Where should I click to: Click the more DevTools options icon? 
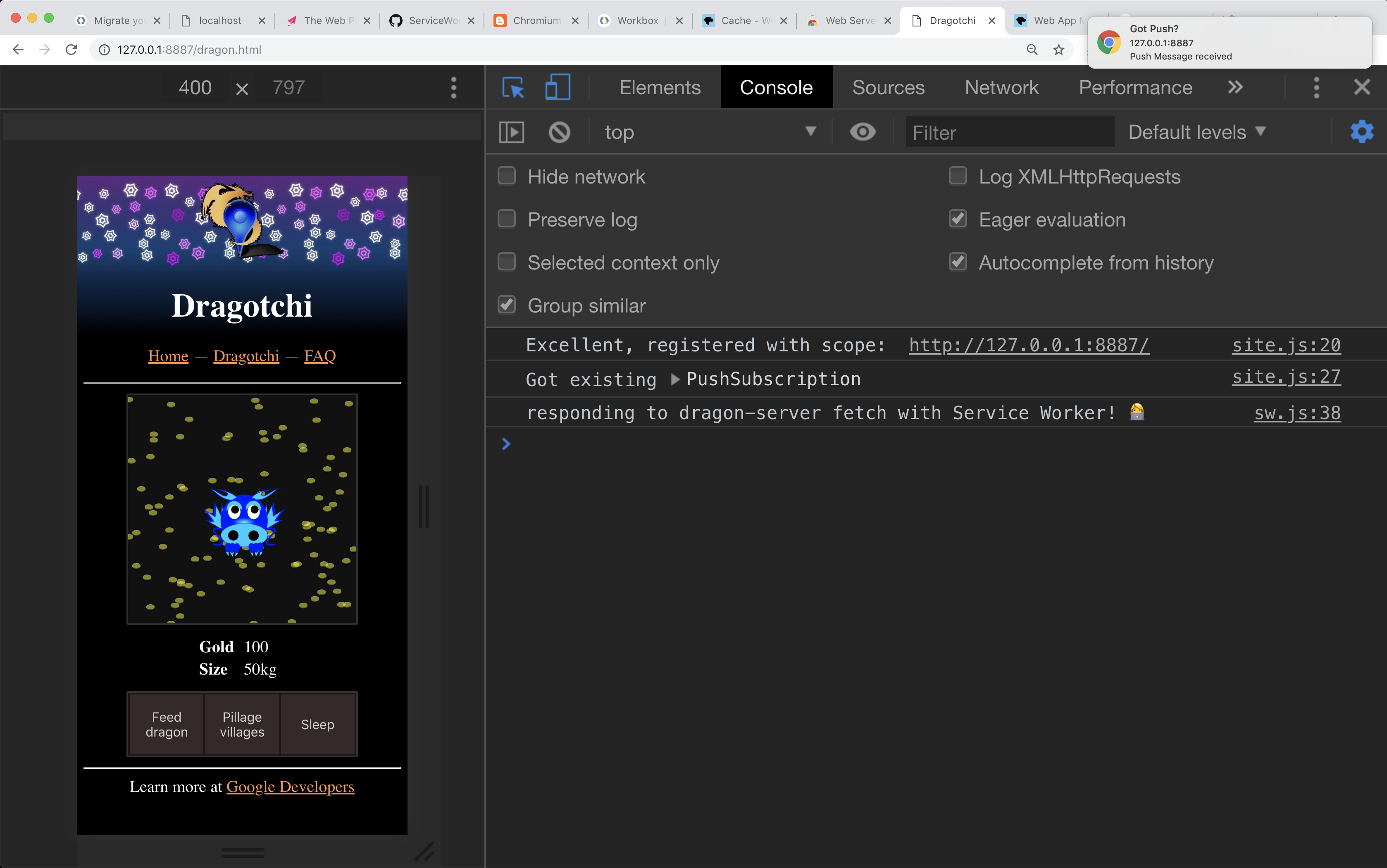pyautogui.click(x=1317, y=87)
